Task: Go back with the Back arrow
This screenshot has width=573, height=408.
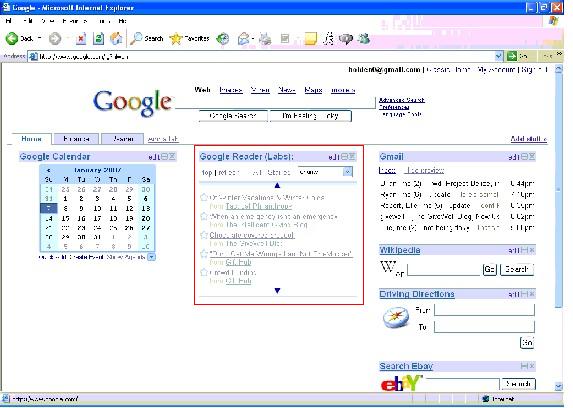Action: (12, 38)
